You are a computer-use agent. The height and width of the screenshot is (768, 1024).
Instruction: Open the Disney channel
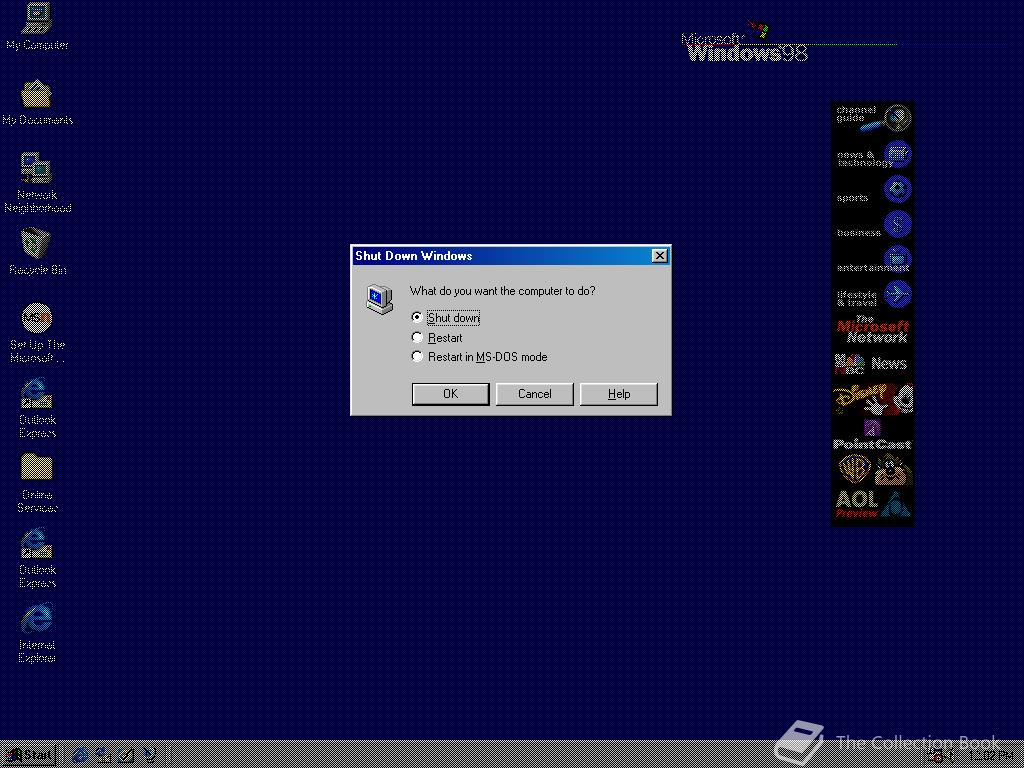click(873, 399)
